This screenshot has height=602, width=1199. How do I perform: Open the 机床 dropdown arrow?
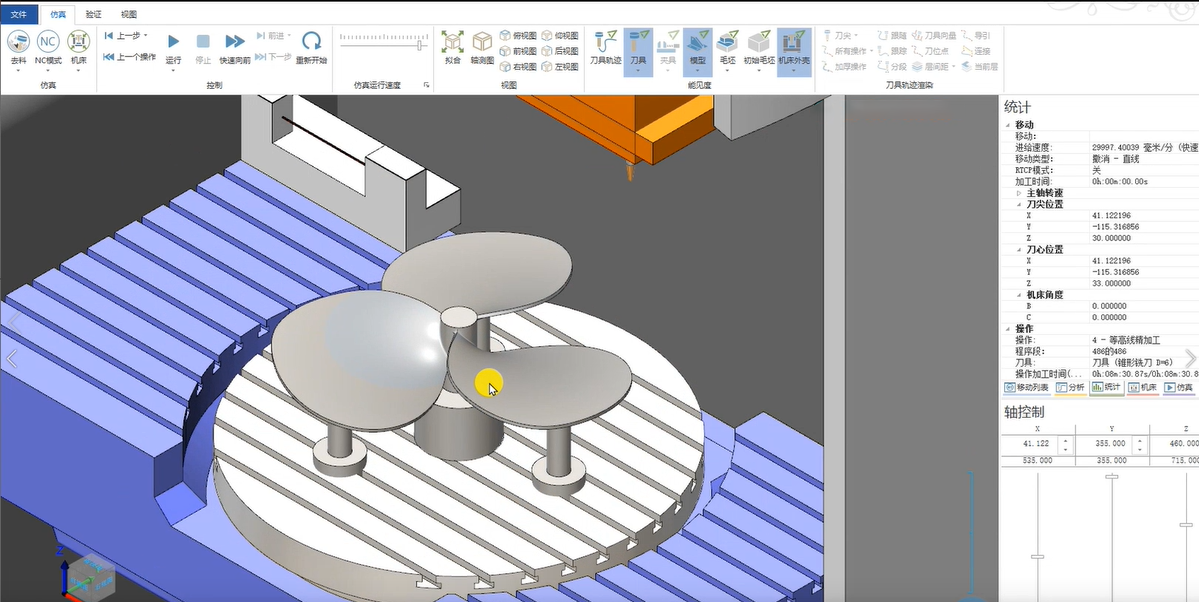[78, 72]
